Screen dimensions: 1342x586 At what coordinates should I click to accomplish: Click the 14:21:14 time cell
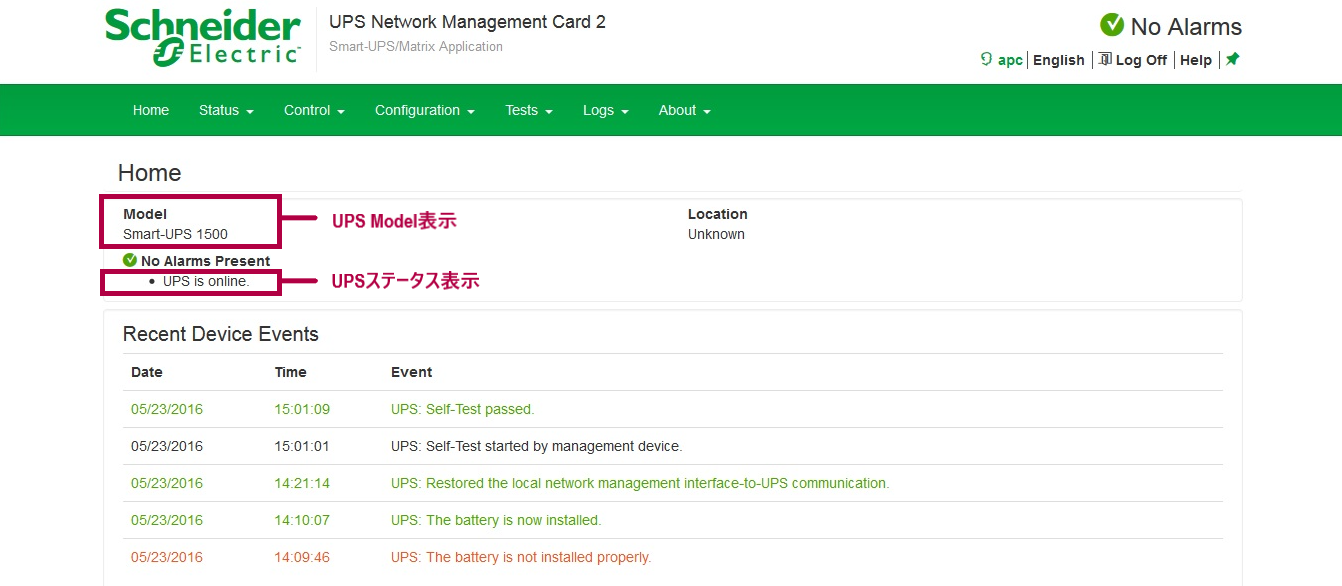click(302, 483)
